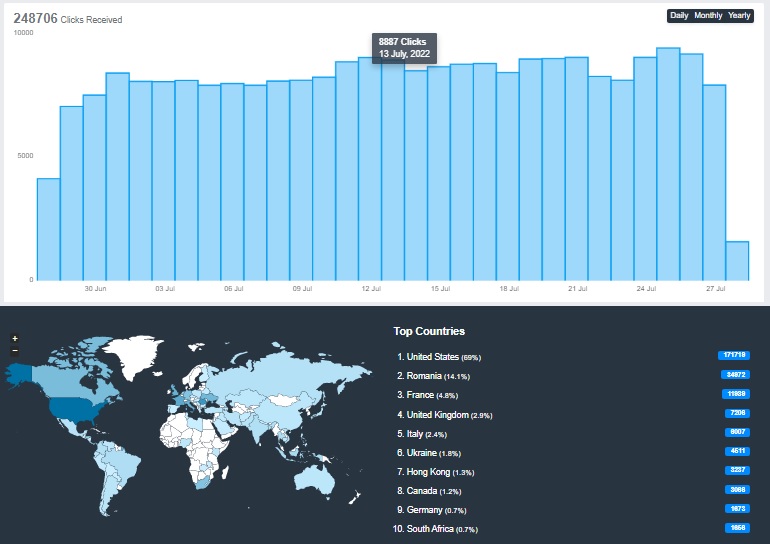This screenshot has width=770, height=544.
Task: Click Romania's 34872 count badge
Action: click(x=735, y=375)
